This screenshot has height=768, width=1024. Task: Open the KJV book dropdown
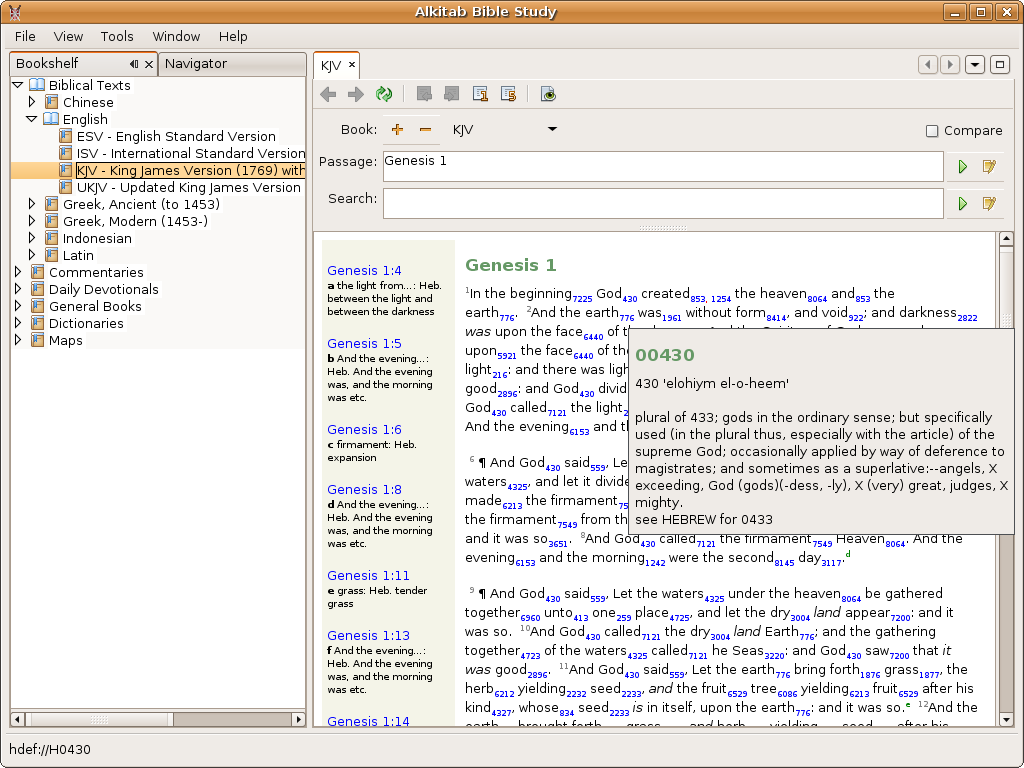[x=551, y=130]
